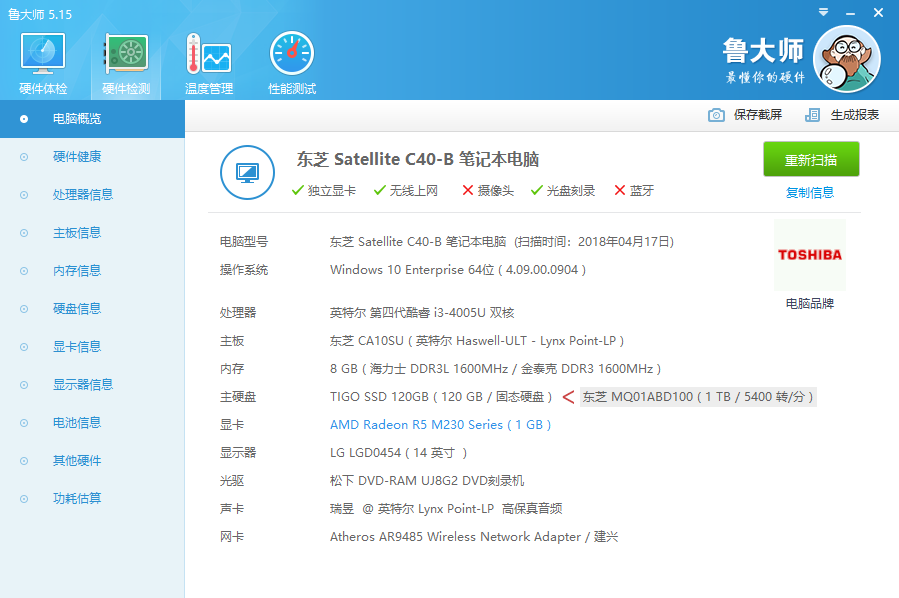Click the 鲁大师 mascot avatar
Screen dimensions: 899x598
pos(846,58)
